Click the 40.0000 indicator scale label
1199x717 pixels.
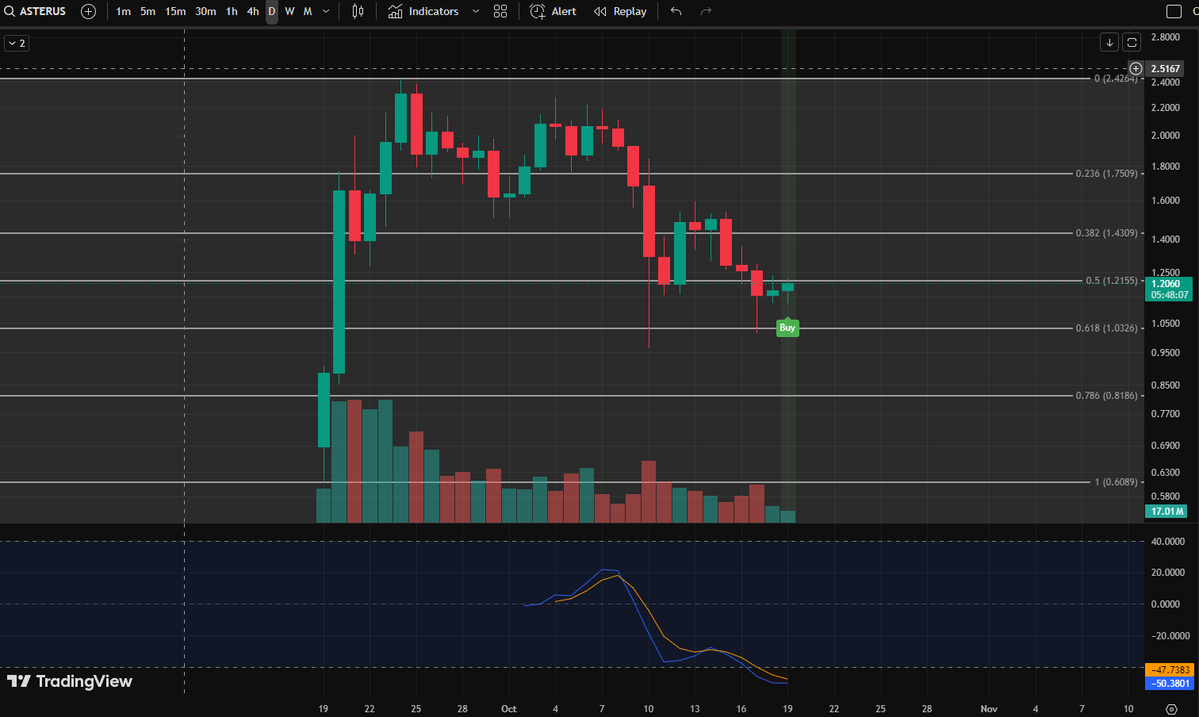pyautogui.click(x=1168, y=541)
